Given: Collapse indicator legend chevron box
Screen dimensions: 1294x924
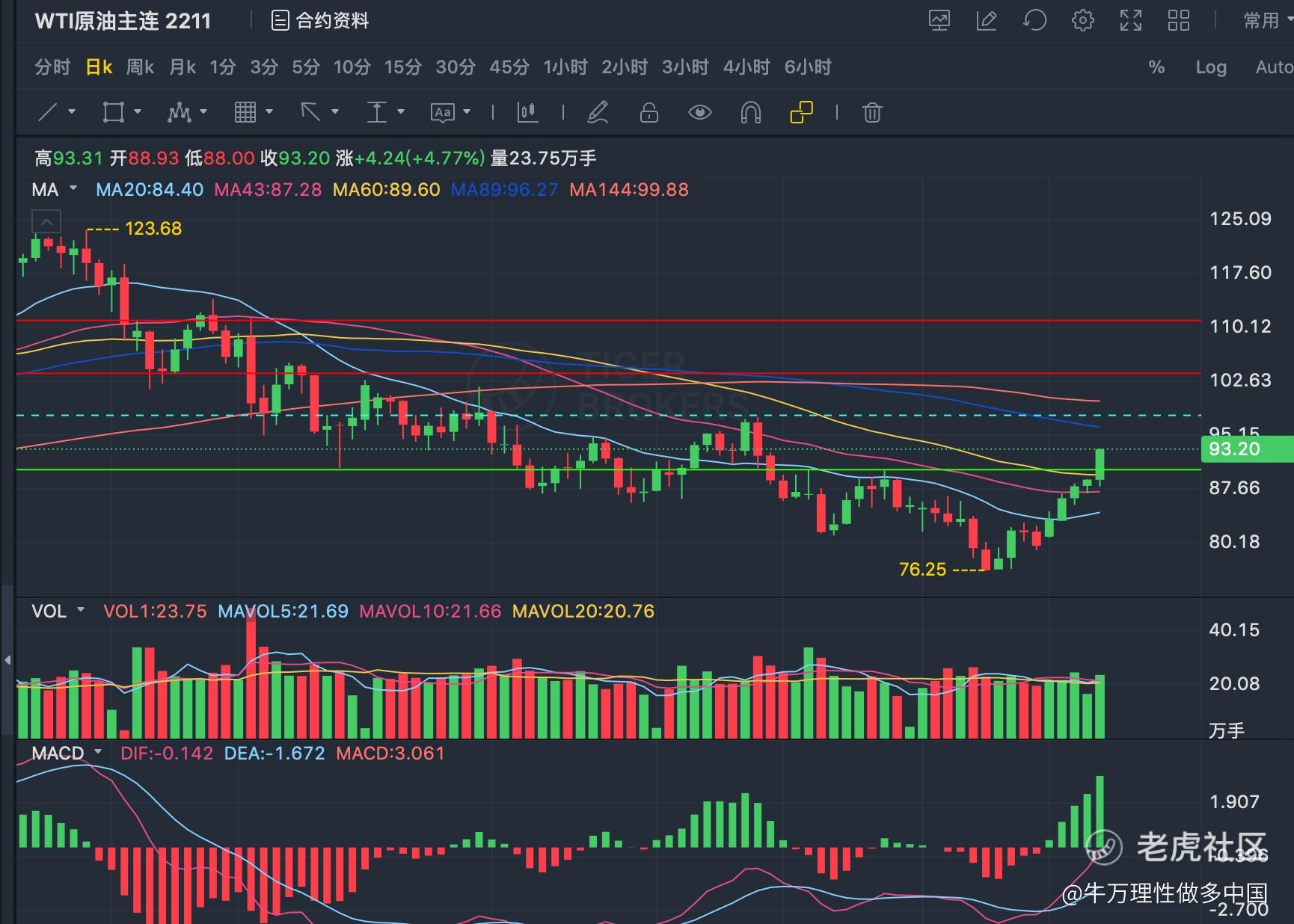Looking at the screenshot, I should pos(46,221).
